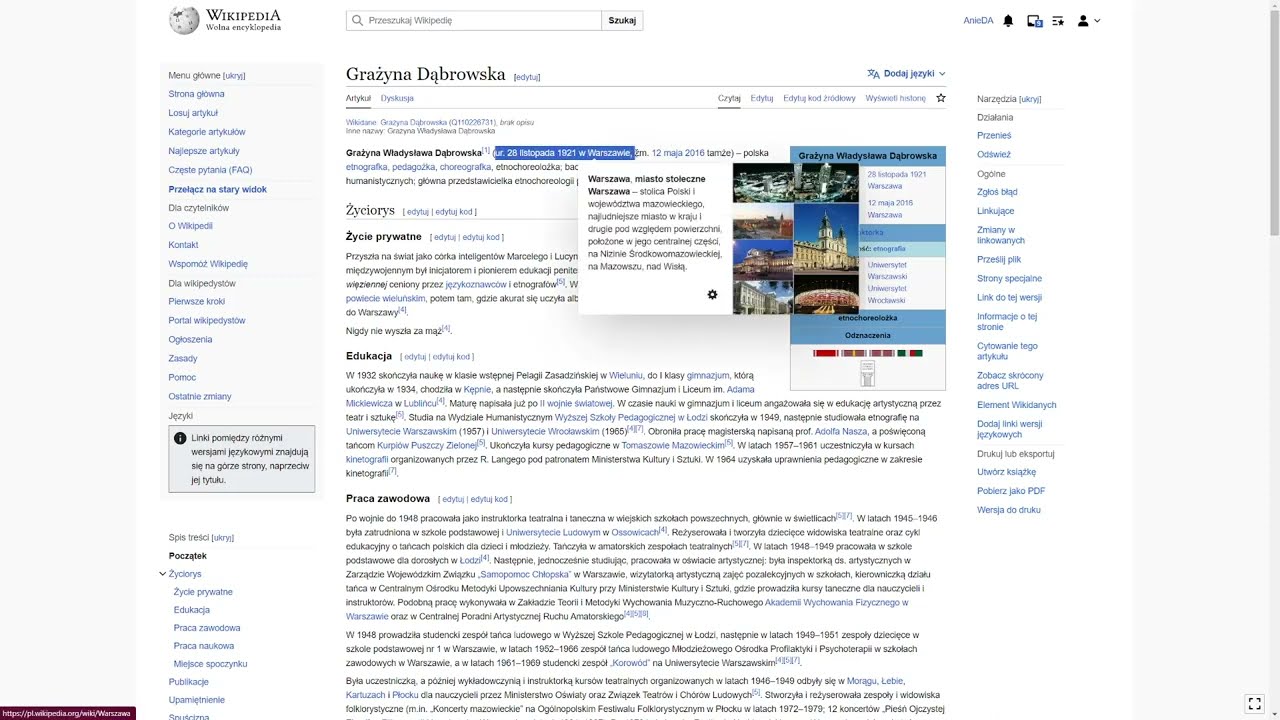Viewport: 1280px width, 720px height.
Task: Go to Strona główna
Action: pyautogui.click(x=196, y=94)
